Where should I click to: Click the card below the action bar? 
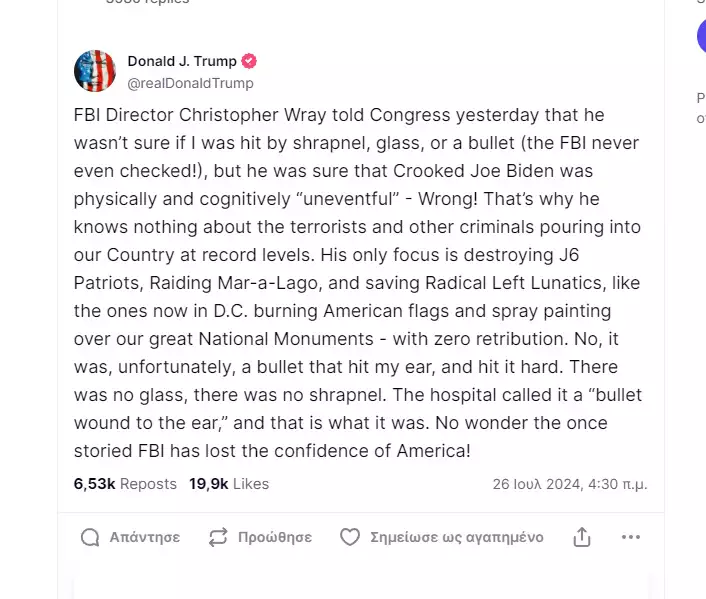click(361, 586)
